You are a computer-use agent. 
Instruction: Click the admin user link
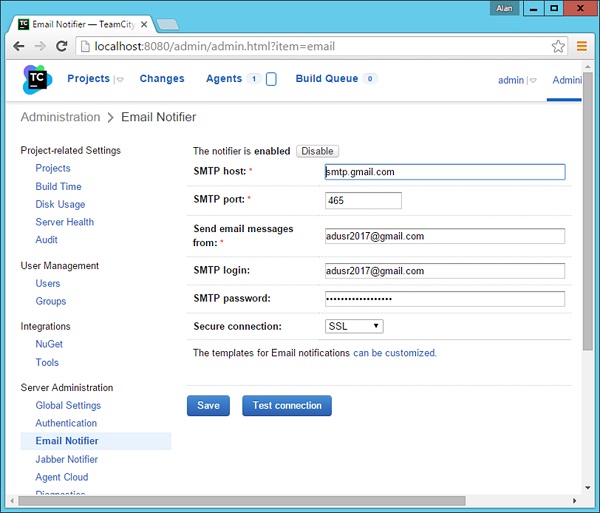click(x=511, y=80)
